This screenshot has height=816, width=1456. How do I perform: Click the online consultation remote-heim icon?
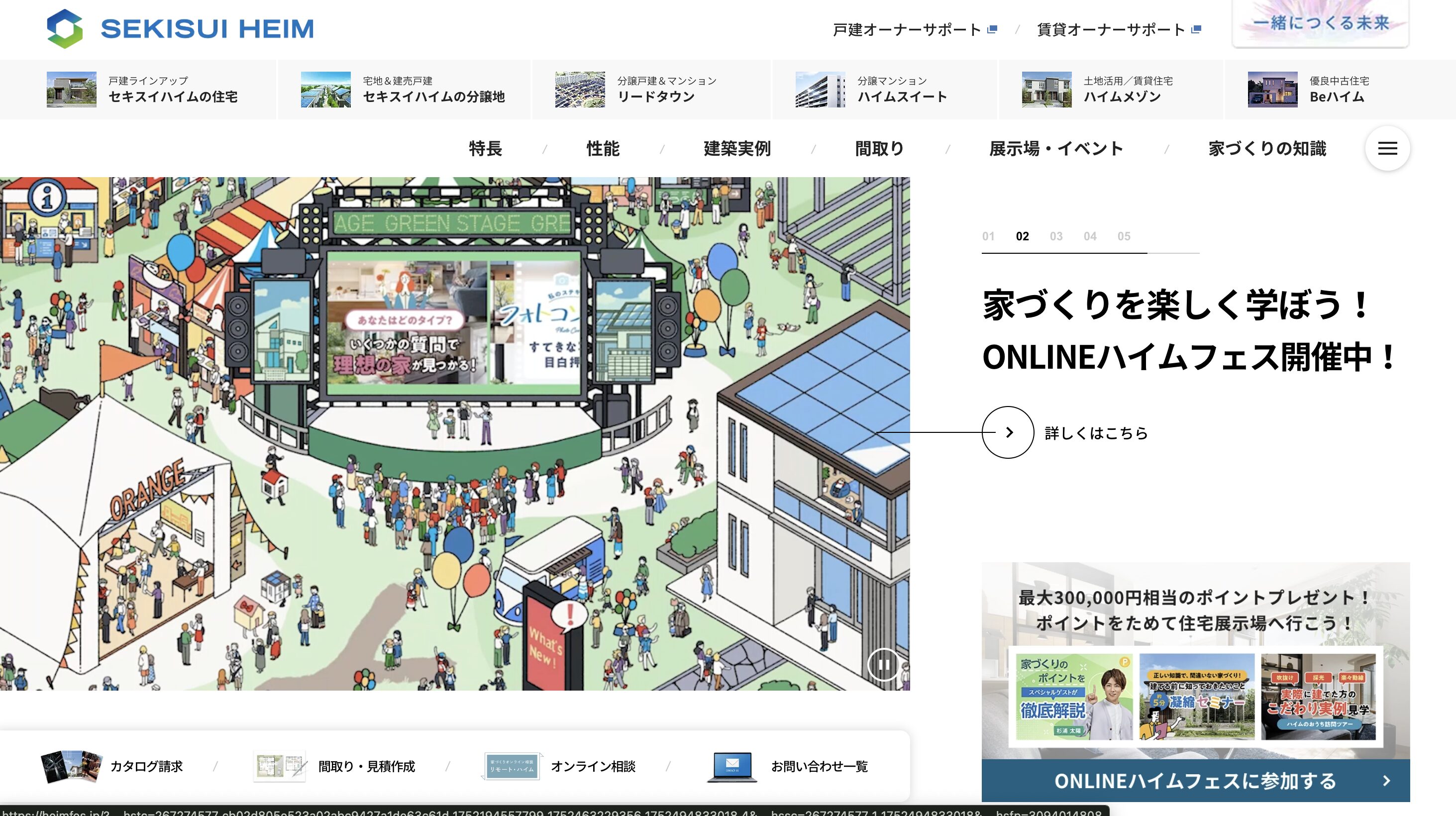(x=512, y=766)
